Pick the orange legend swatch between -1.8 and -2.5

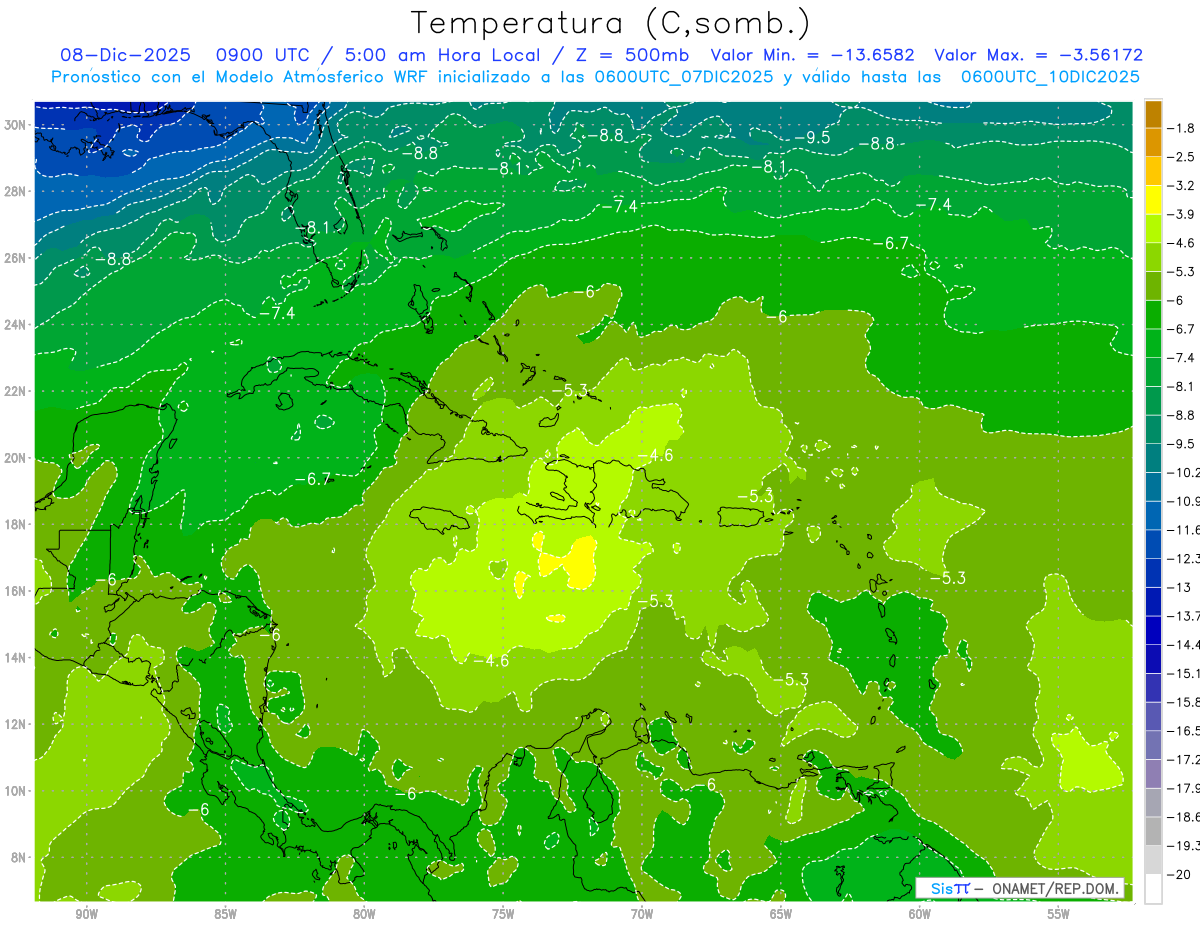tap(1153, 143)
